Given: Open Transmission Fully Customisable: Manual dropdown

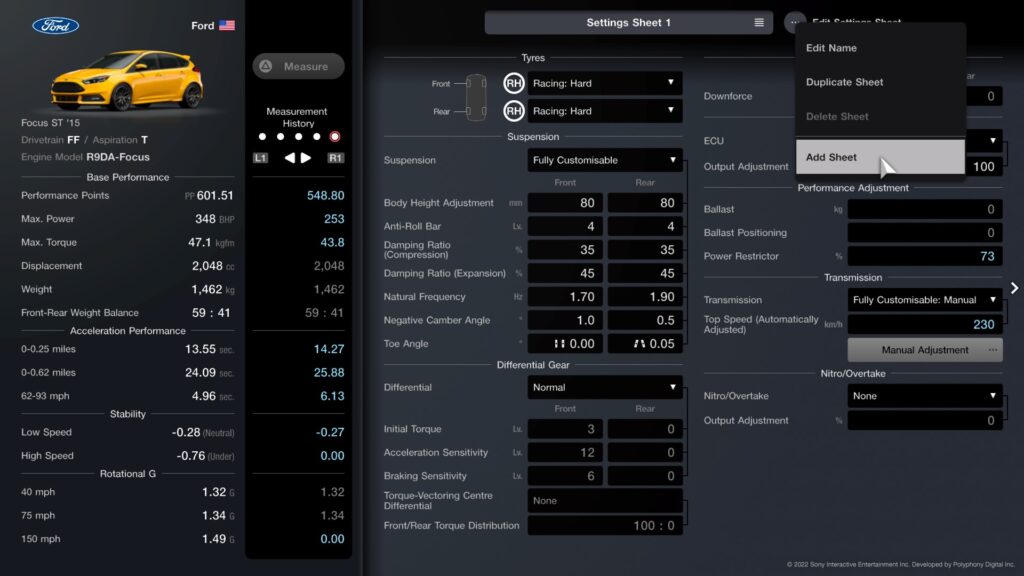Looking at the screenshot, I should (925, 300).
